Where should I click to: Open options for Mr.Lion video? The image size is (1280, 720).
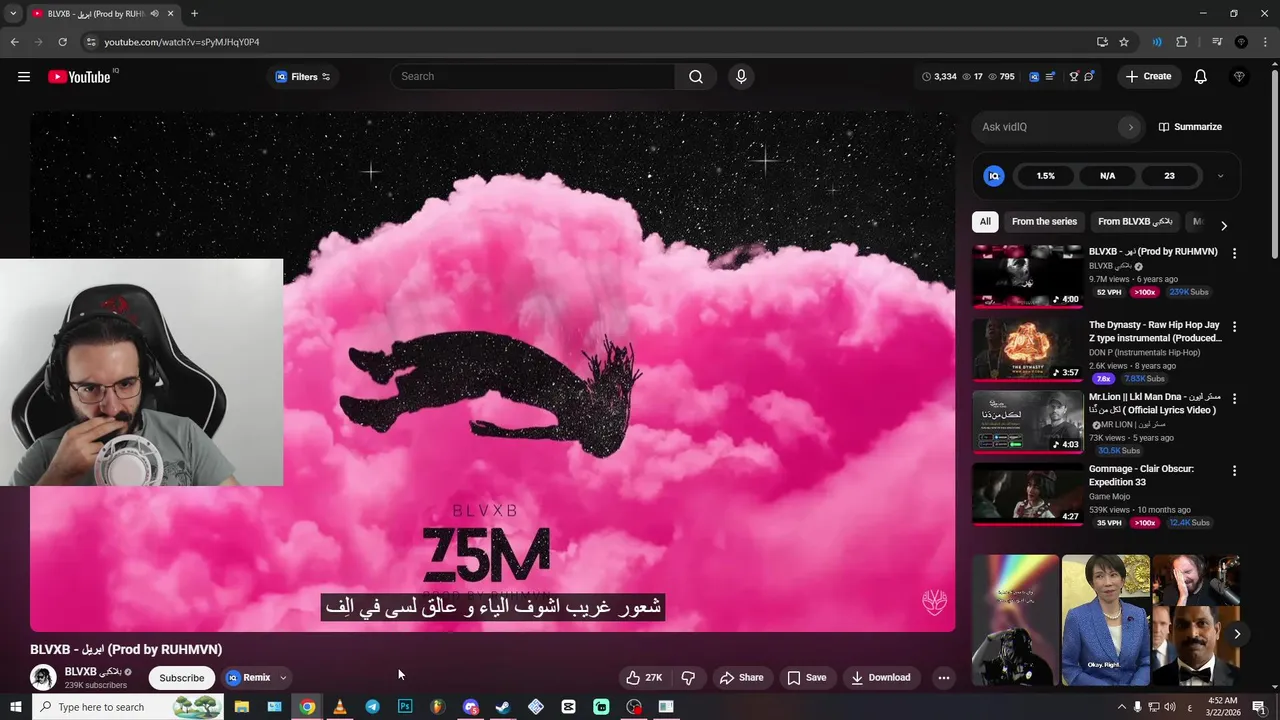(1234, 399)
